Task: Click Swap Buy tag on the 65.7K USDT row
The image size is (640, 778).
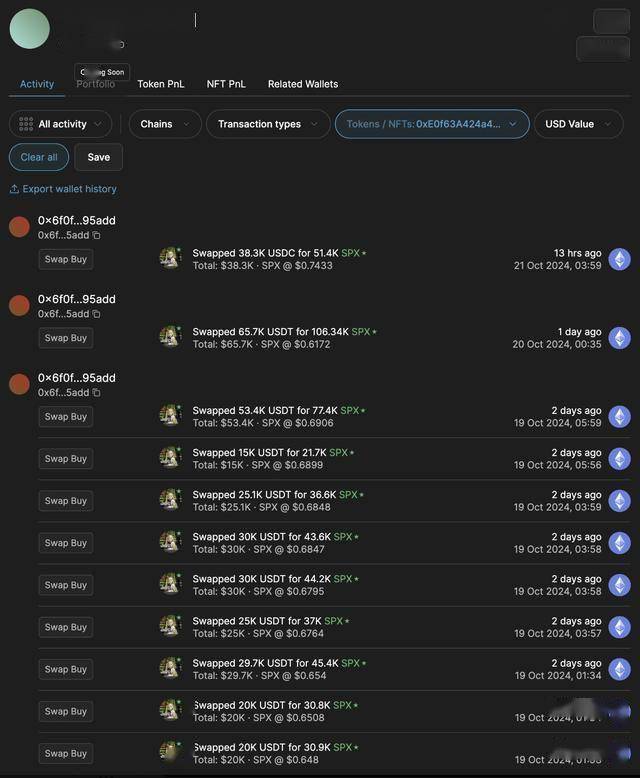Action: click(65, 338)
